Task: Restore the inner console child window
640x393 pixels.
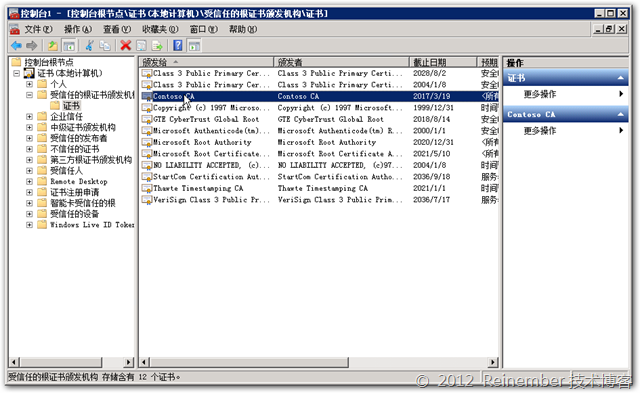Action: [x=609, y=29]
